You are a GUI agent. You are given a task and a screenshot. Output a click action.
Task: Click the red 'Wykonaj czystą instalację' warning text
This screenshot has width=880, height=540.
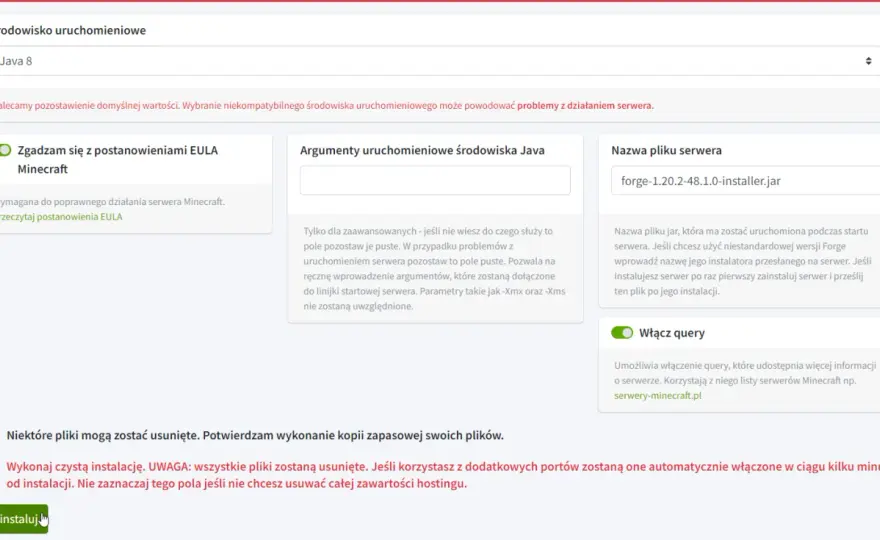pyautogui.click(x=443, y=475)
